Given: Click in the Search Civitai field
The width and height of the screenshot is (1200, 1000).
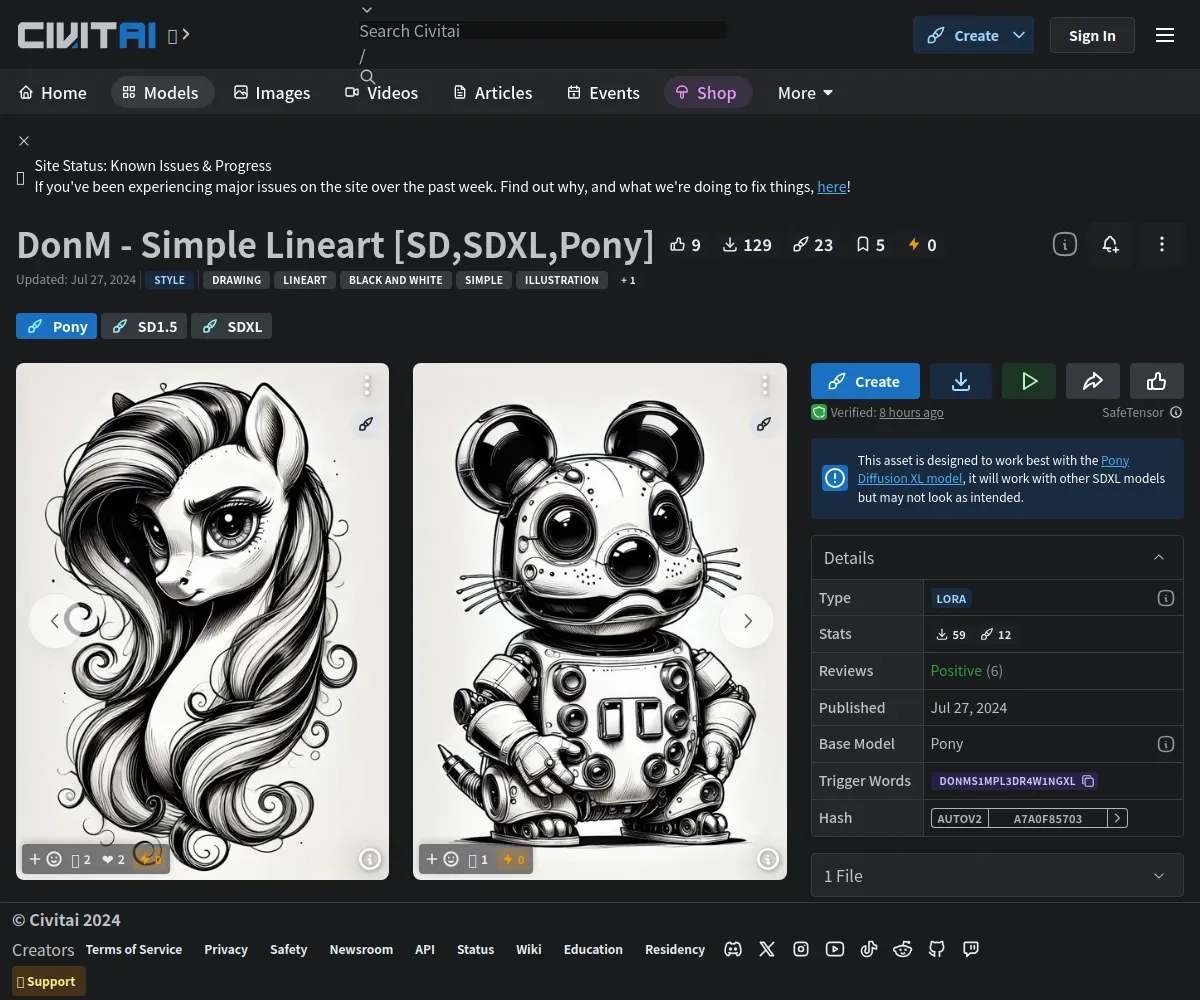Looking at the screenshot, I should tap(542, 31).
